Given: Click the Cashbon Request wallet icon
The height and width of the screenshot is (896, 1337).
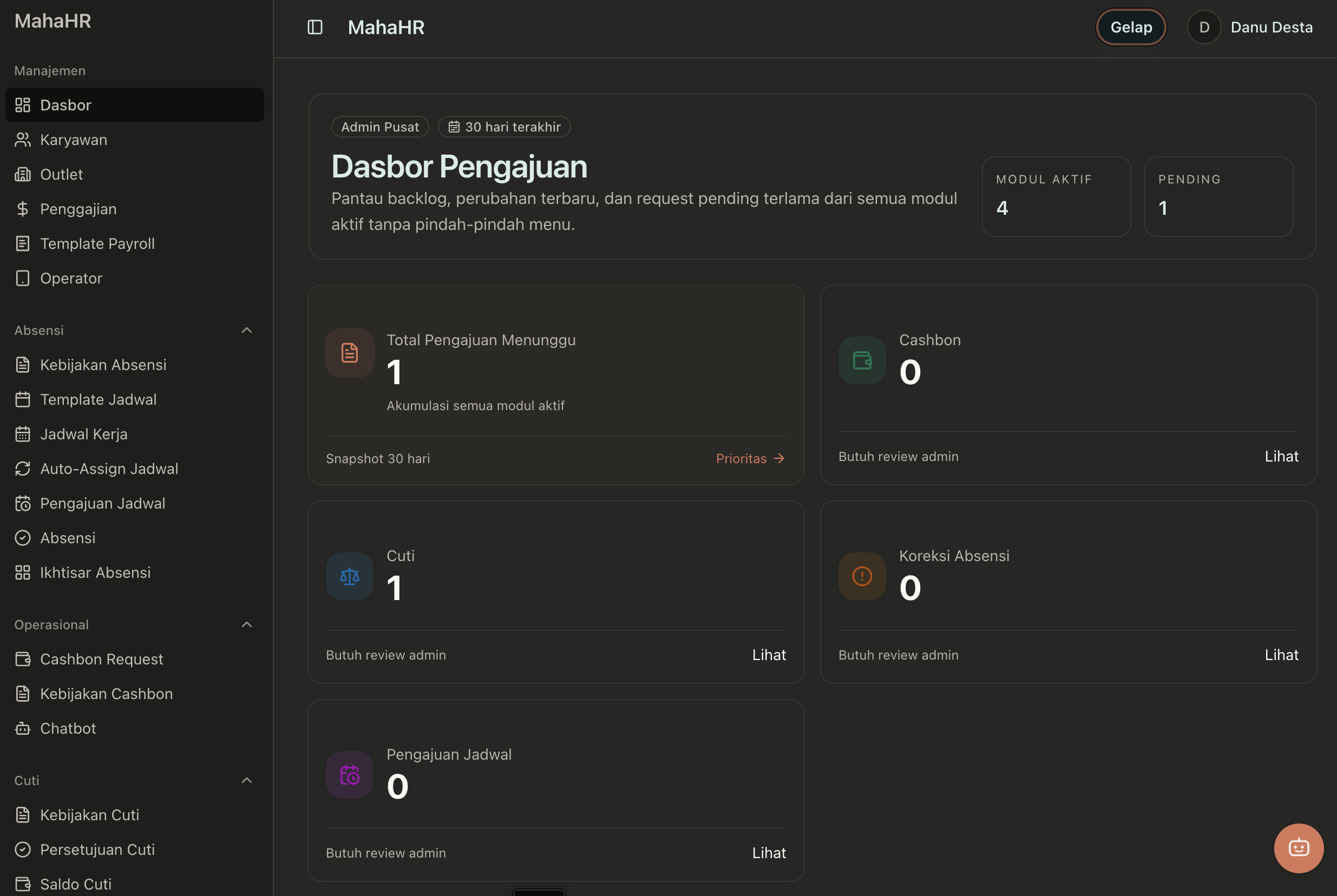Looking at the screenshot, I should point(22,659).
